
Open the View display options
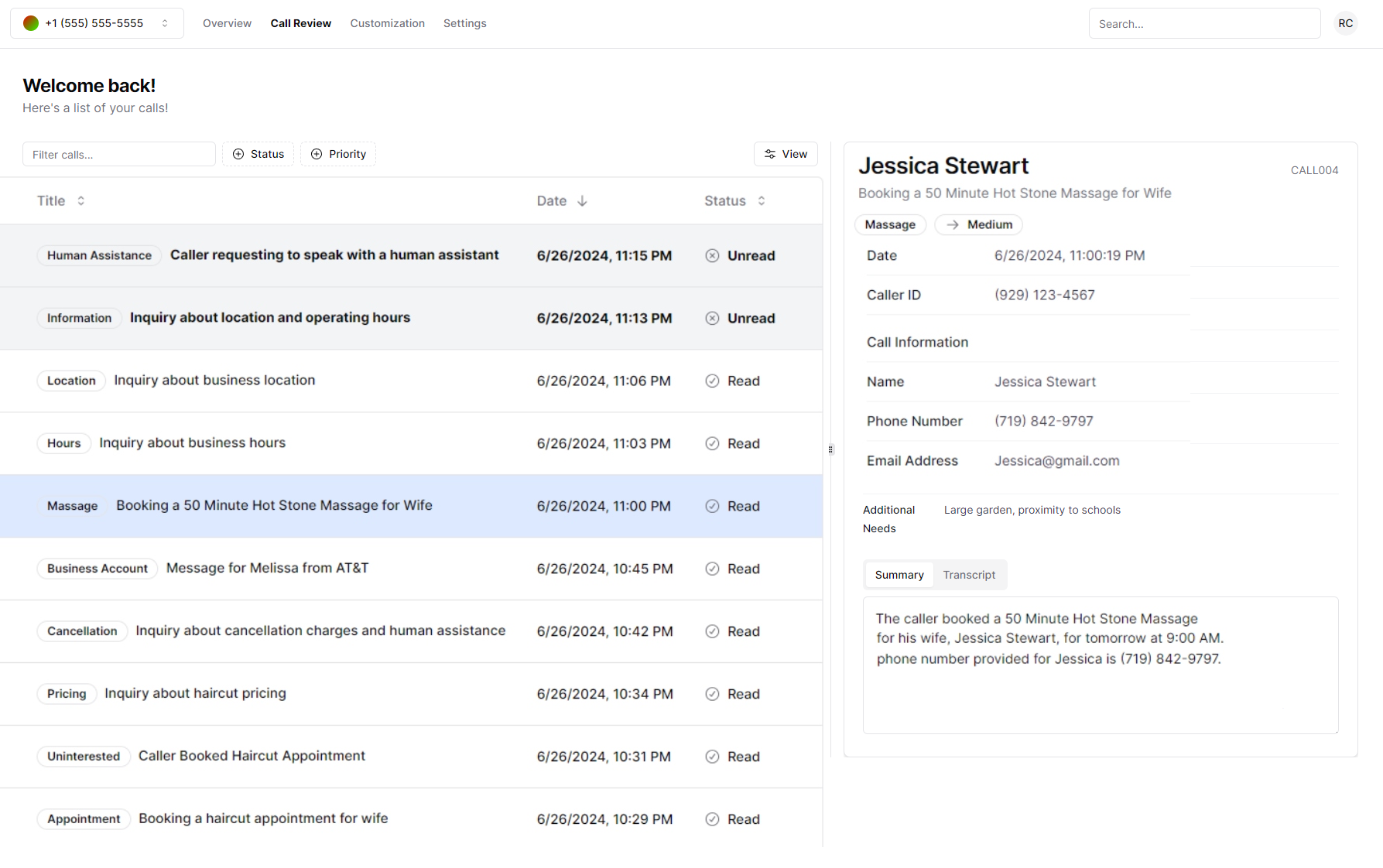tap(785, 154)
